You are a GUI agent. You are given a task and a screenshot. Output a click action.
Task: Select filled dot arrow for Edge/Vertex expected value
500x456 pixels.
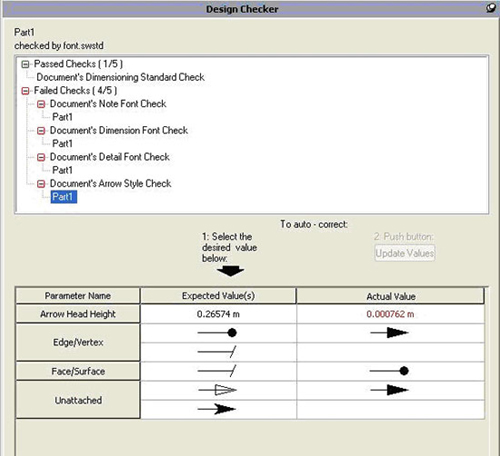click(x=217, y=332)
